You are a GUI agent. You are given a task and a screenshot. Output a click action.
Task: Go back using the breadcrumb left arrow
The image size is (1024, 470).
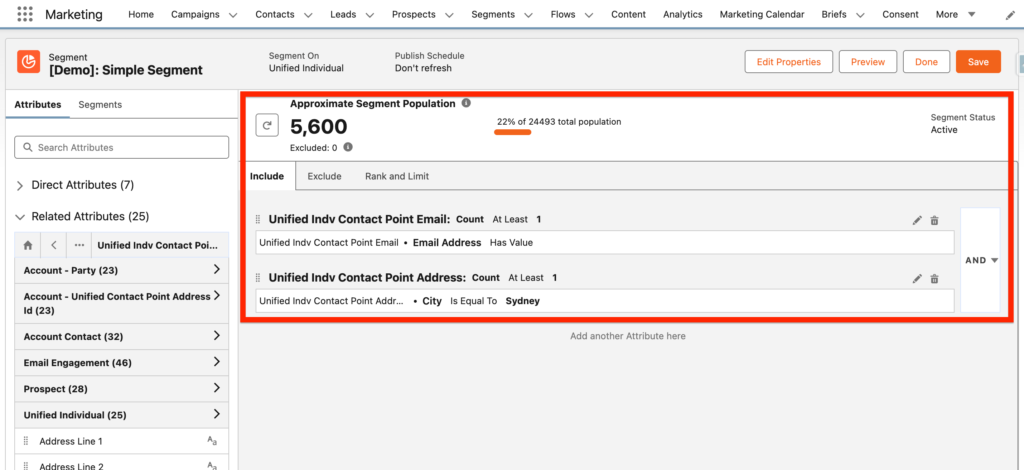coord(54,245)
